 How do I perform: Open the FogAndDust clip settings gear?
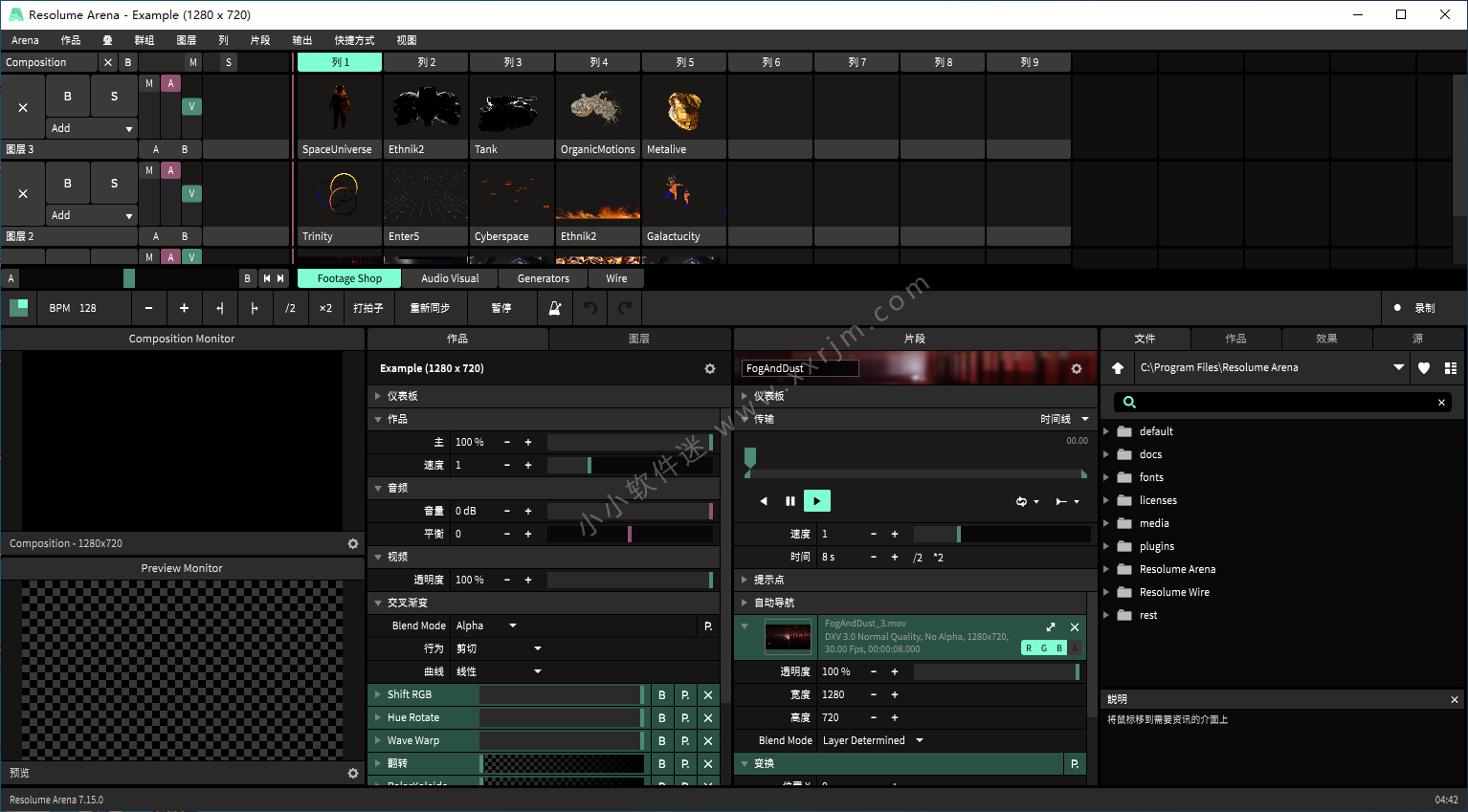(x=1077, y=368)
